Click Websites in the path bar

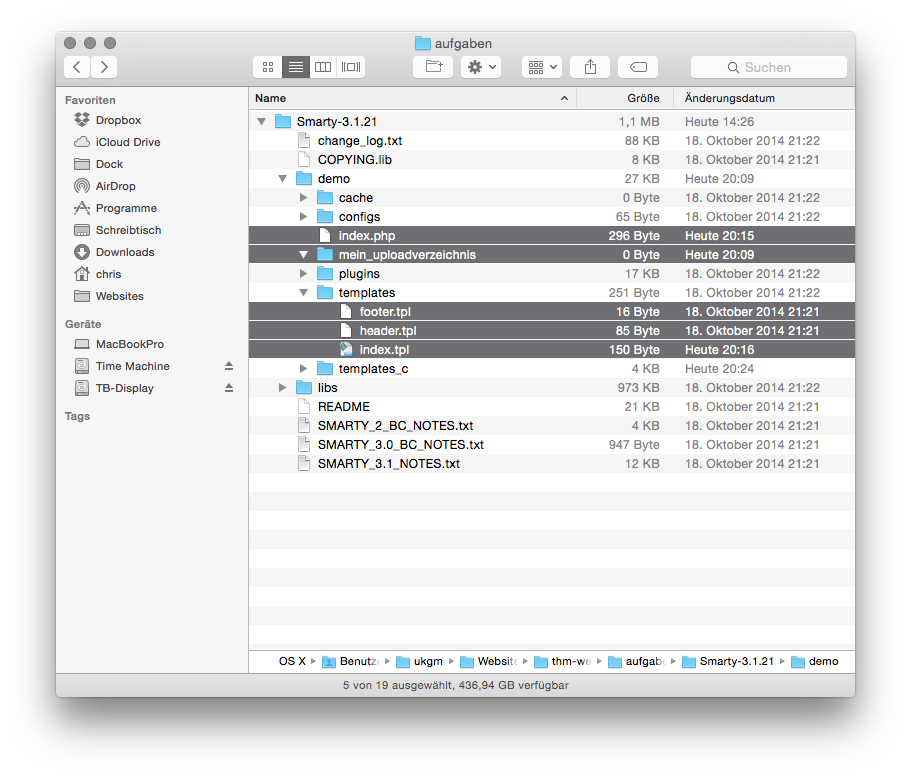tap(488, 661)
